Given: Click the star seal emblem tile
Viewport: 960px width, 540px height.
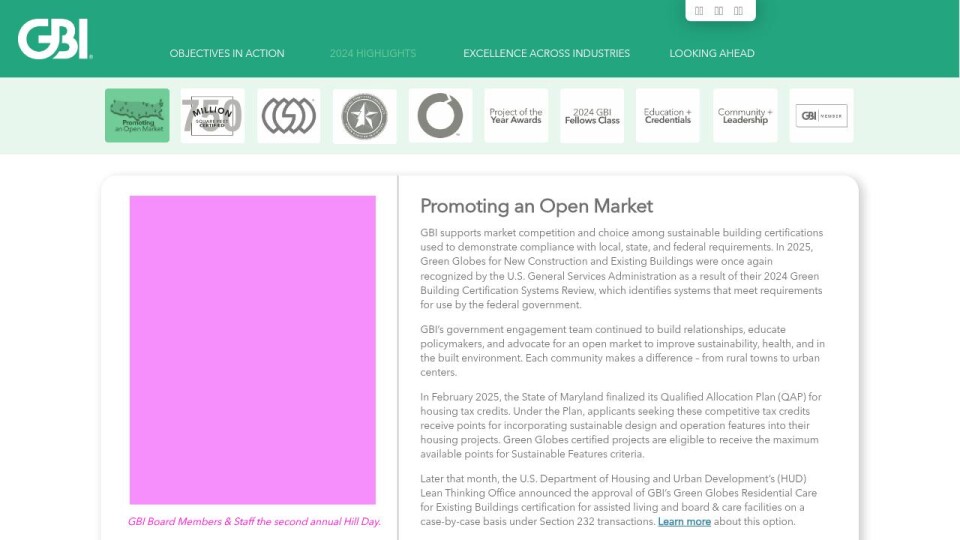Looking at the screenshot, I should (364, 116).
